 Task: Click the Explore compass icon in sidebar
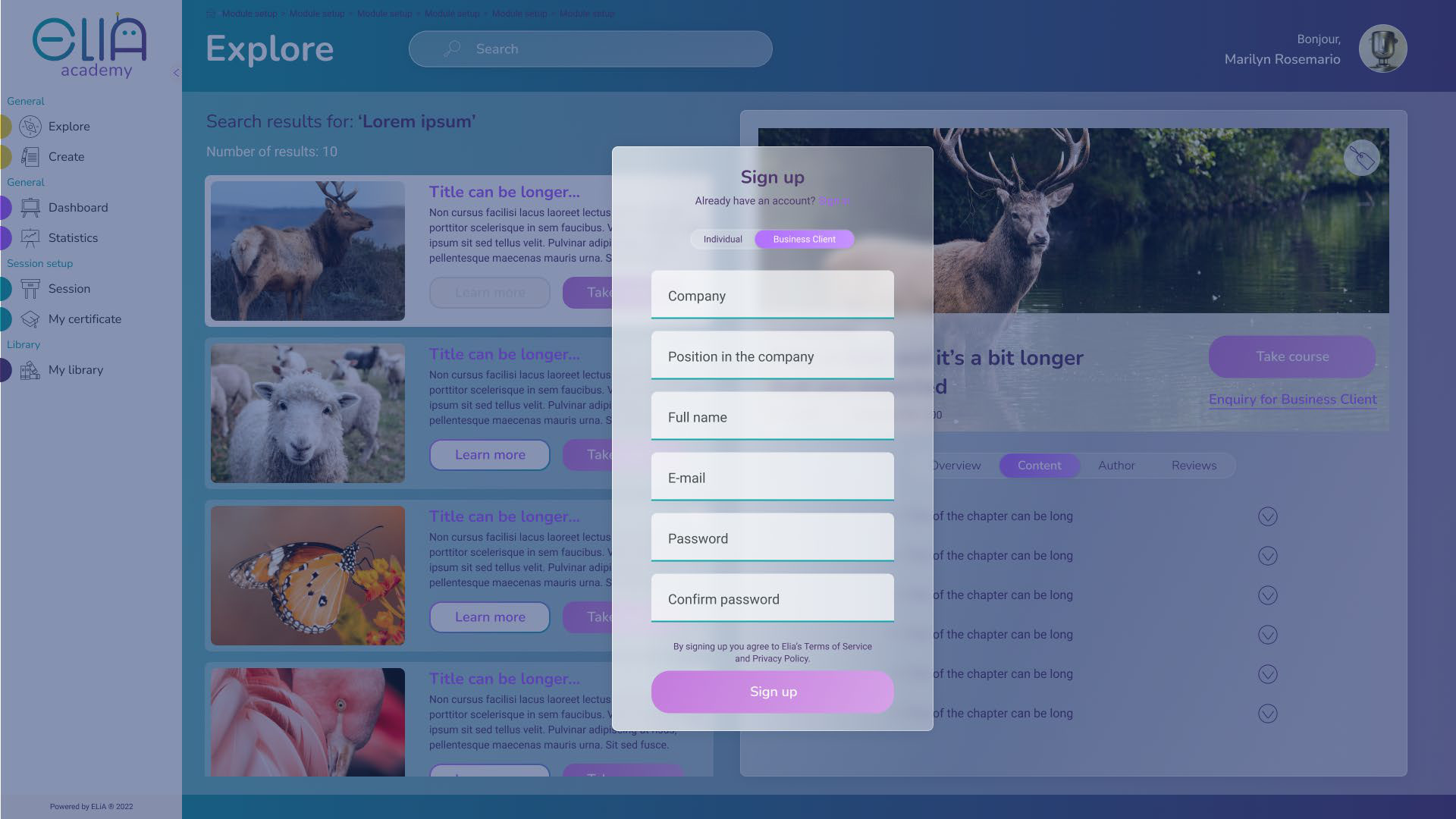[30, 127]
